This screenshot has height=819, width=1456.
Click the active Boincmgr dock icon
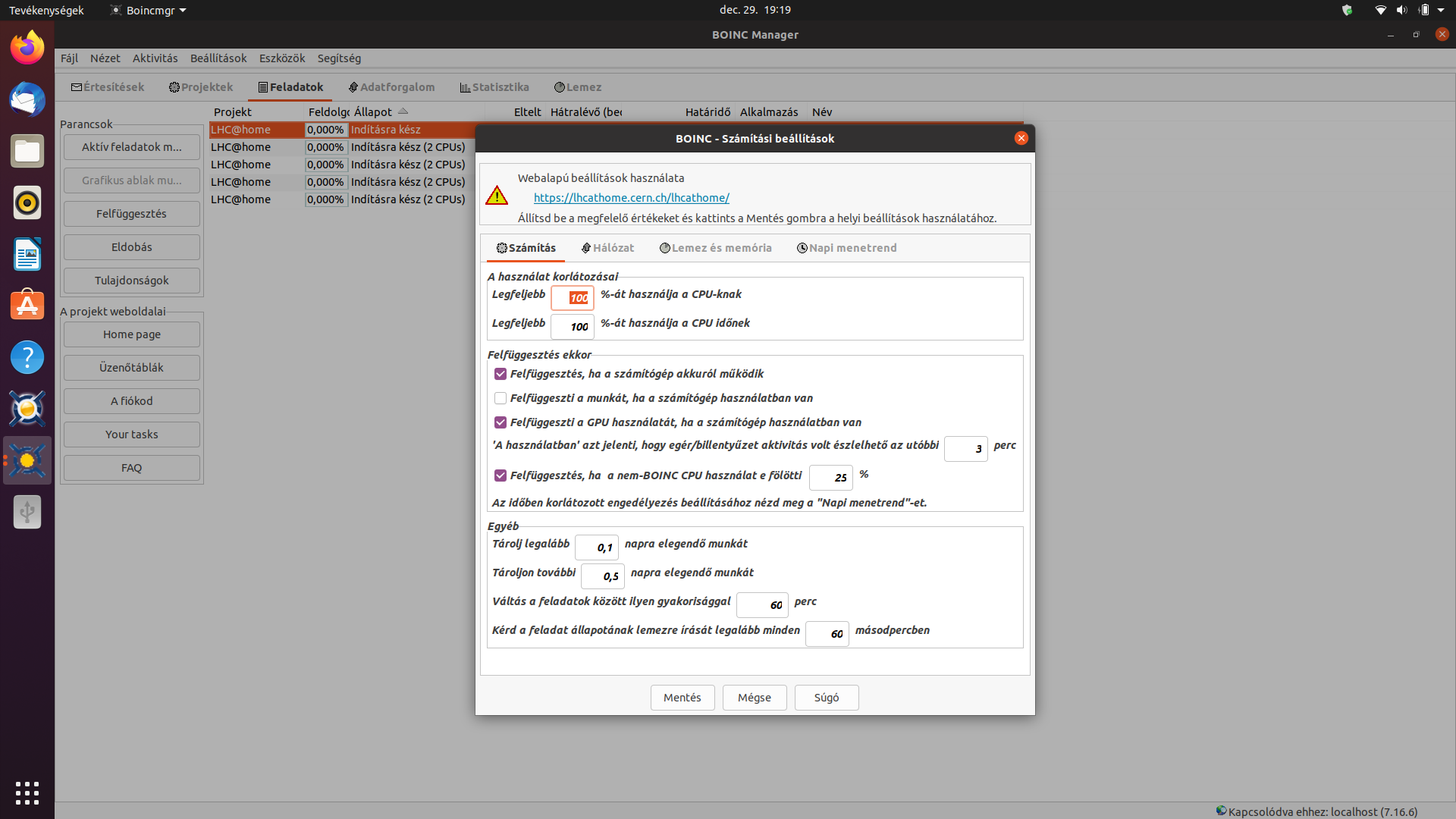click(27, 460)
